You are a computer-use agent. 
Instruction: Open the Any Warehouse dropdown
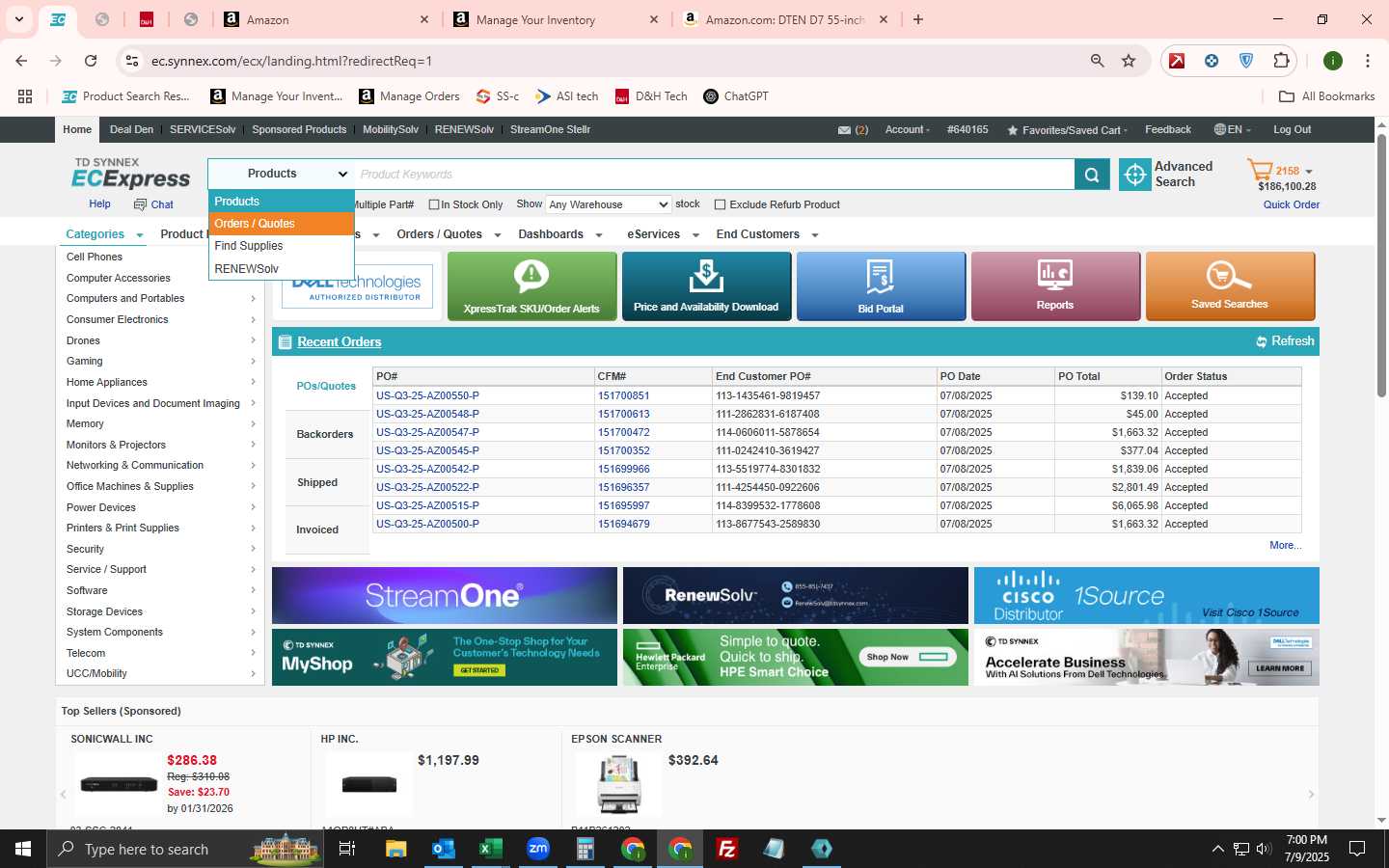[609, 204]
